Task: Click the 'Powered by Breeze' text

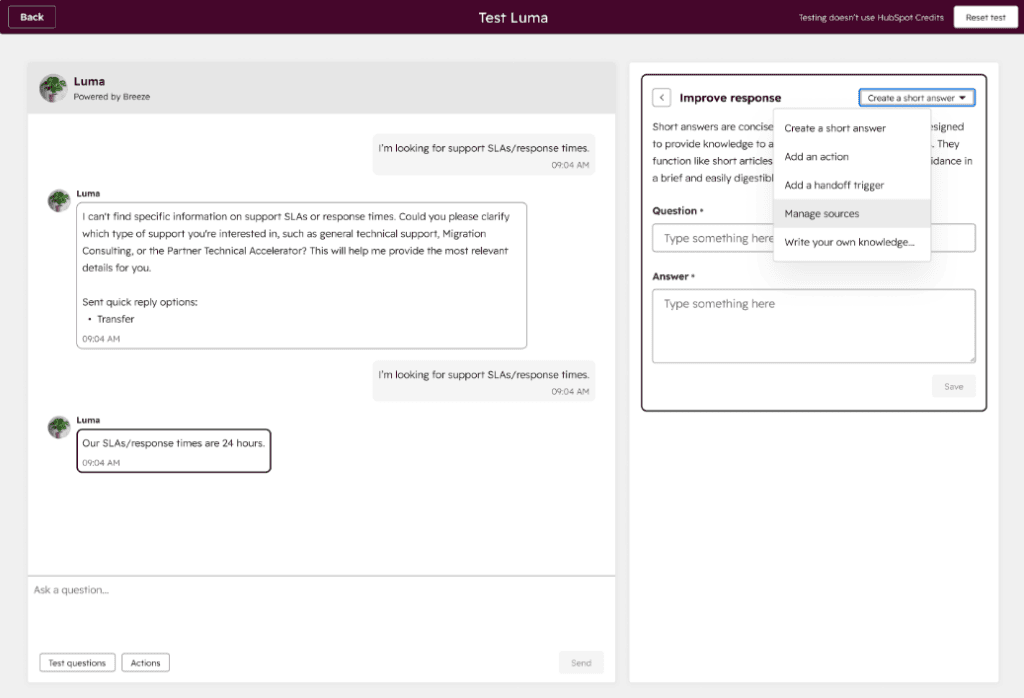Action: tap(112, 97)
